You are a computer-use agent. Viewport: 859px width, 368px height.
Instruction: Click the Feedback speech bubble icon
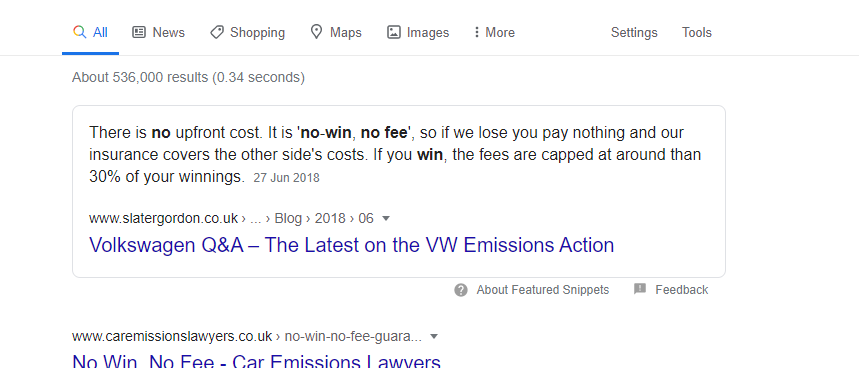pos(640,289)
